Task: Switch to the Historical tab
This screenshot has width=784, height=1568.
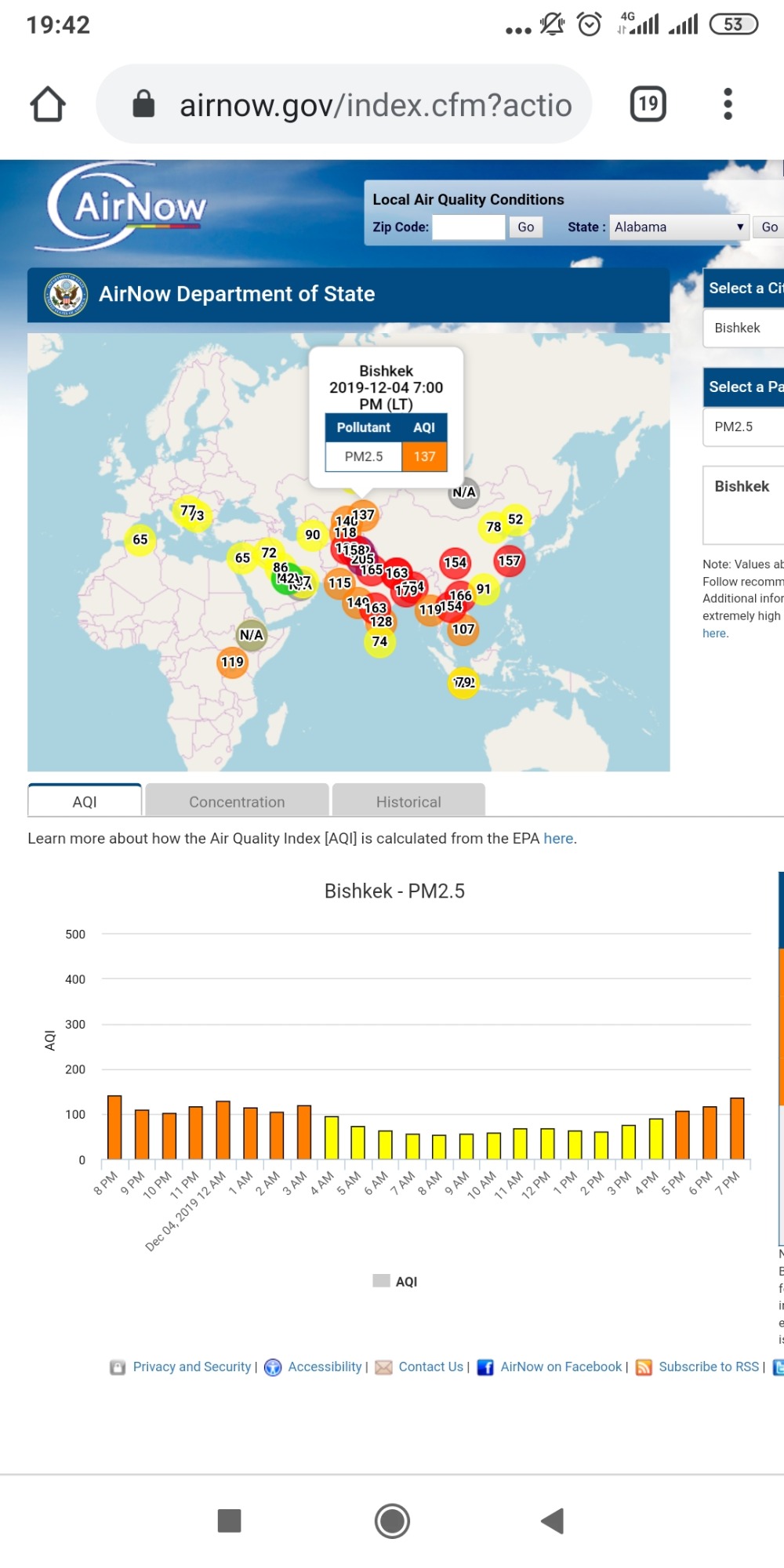Action: click(408, 801)
